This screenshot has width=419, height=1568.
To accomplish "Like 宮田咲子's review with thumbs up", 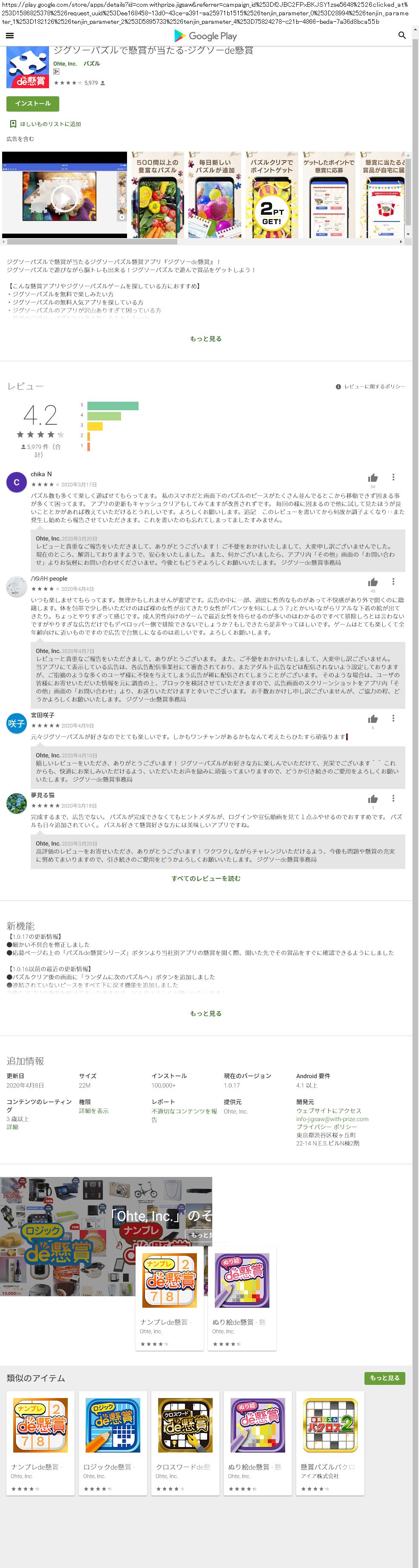I will (373, 719).
